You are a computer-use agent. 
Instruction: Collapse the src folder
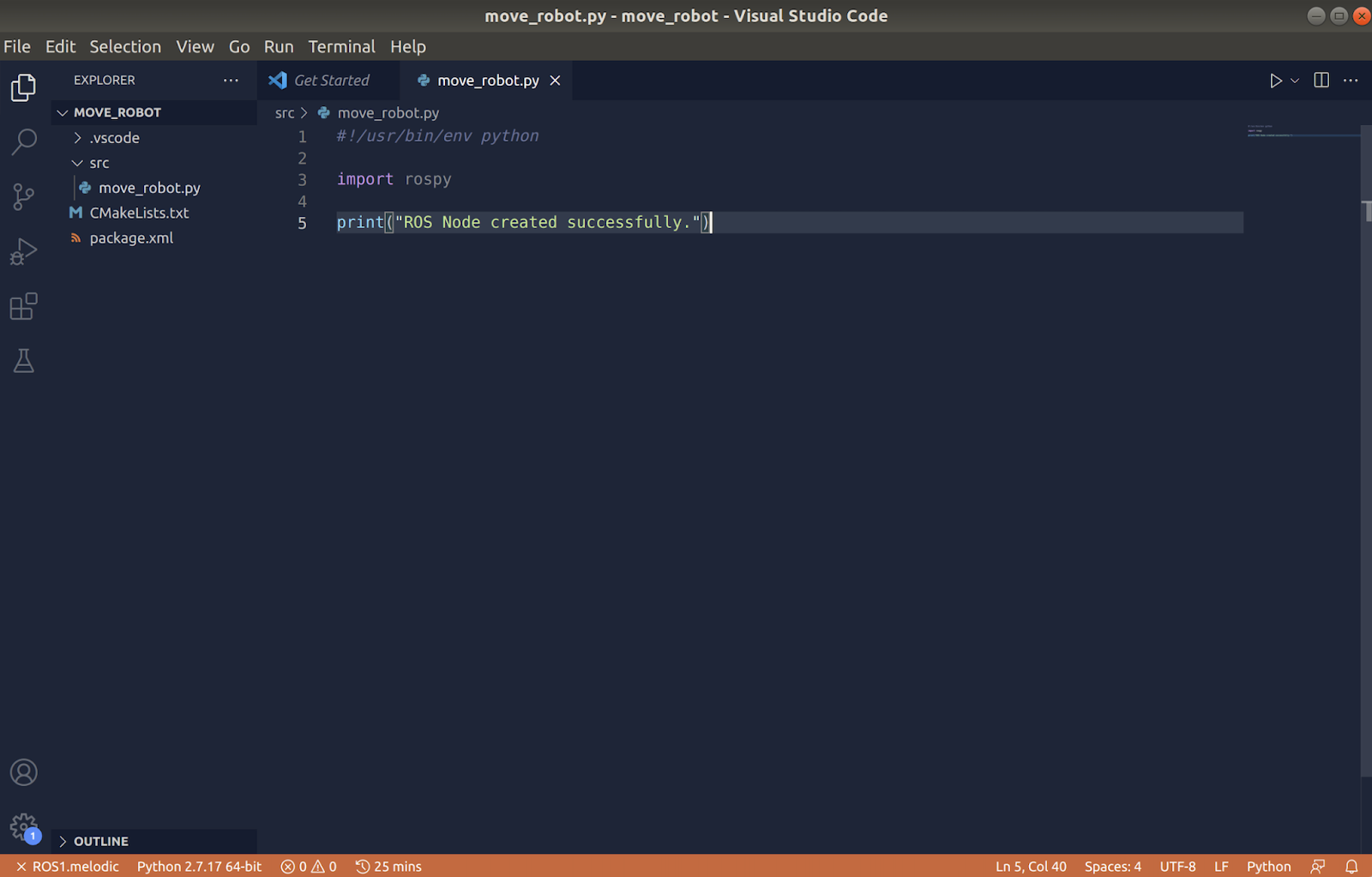pyautogui.click(x=154, y=163)
